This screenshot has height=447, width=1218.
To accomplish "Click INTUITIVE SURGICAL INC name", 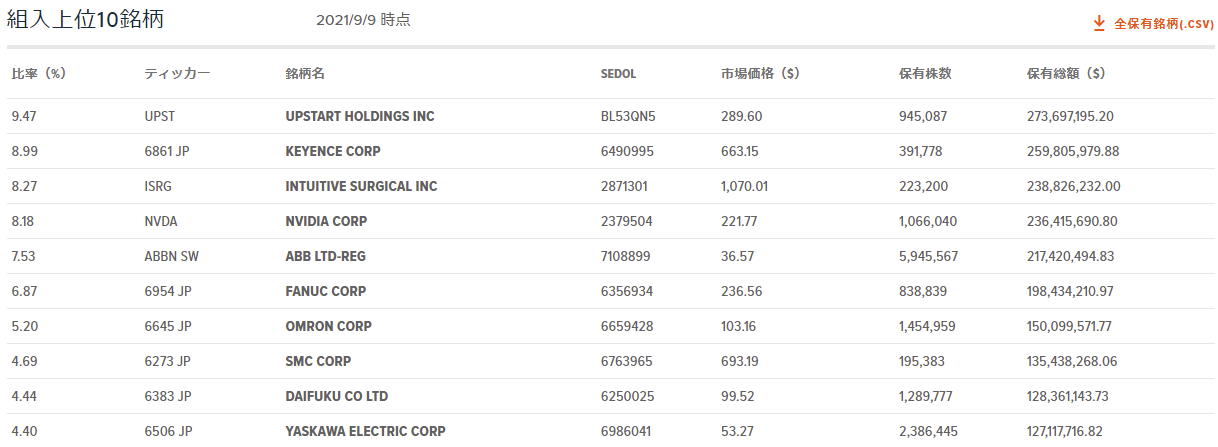I will [361, 186].
